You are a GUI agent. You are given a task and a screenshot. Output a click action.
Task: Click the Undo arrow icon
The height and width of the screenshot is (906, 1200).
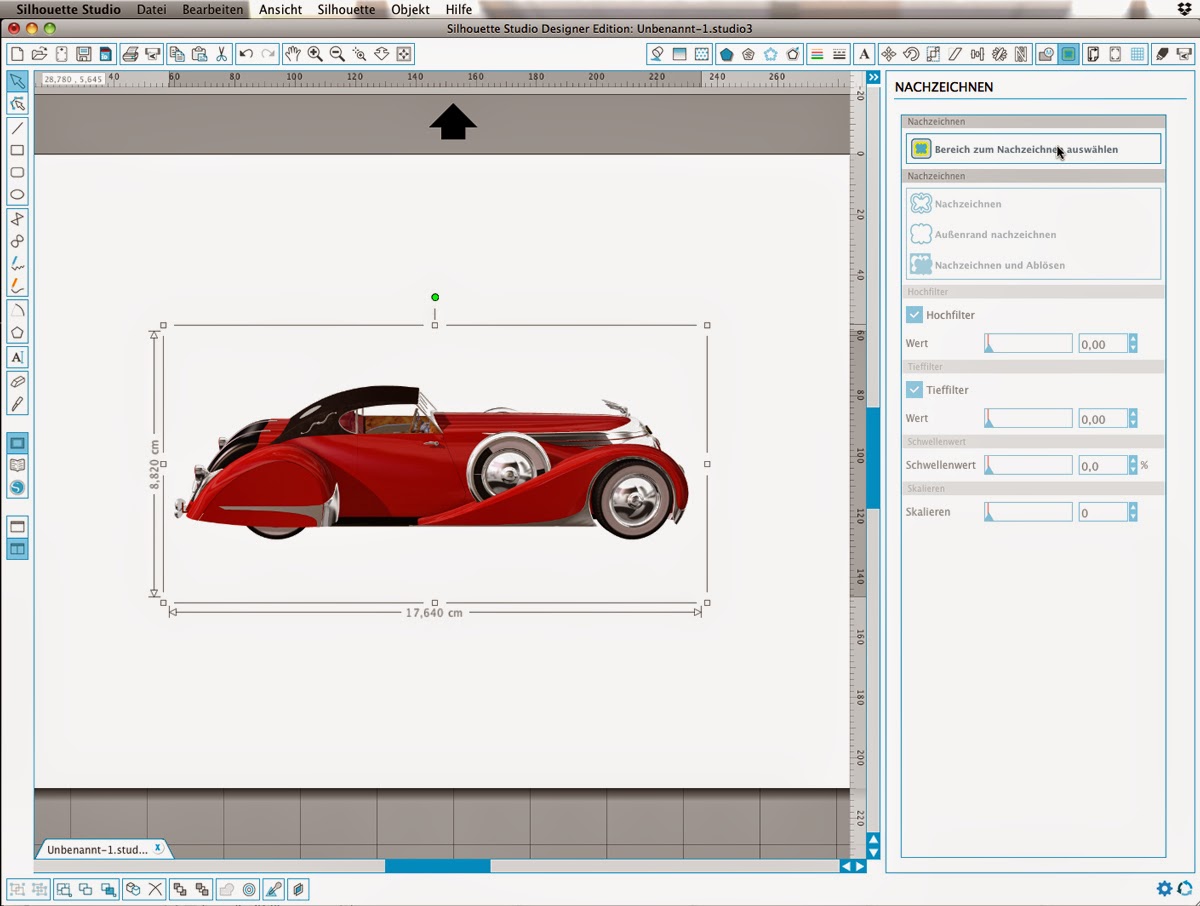click(246, 54)
